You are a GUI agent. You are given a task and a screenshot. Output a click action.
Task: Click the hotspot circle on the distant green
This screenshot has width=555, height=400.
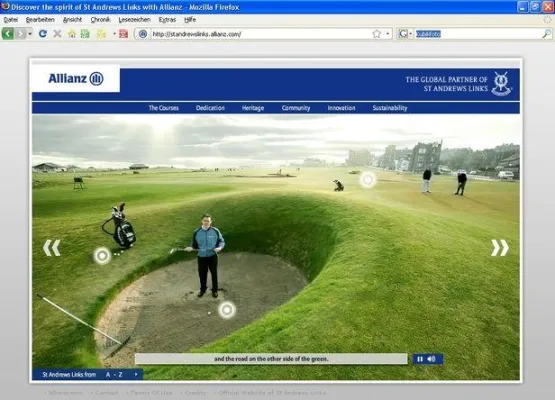pos(368,180)
